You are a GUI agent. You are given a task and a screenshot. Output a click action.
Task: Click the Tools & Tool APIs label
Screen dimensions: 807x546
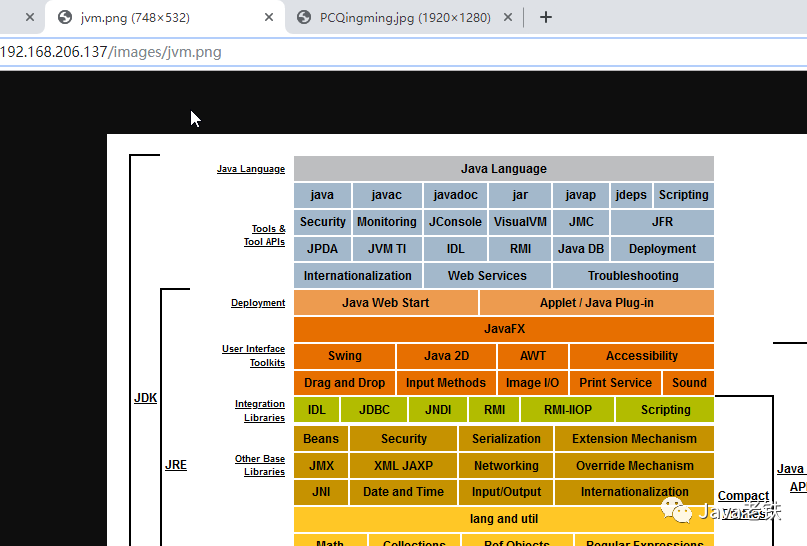tap(265, 235)
